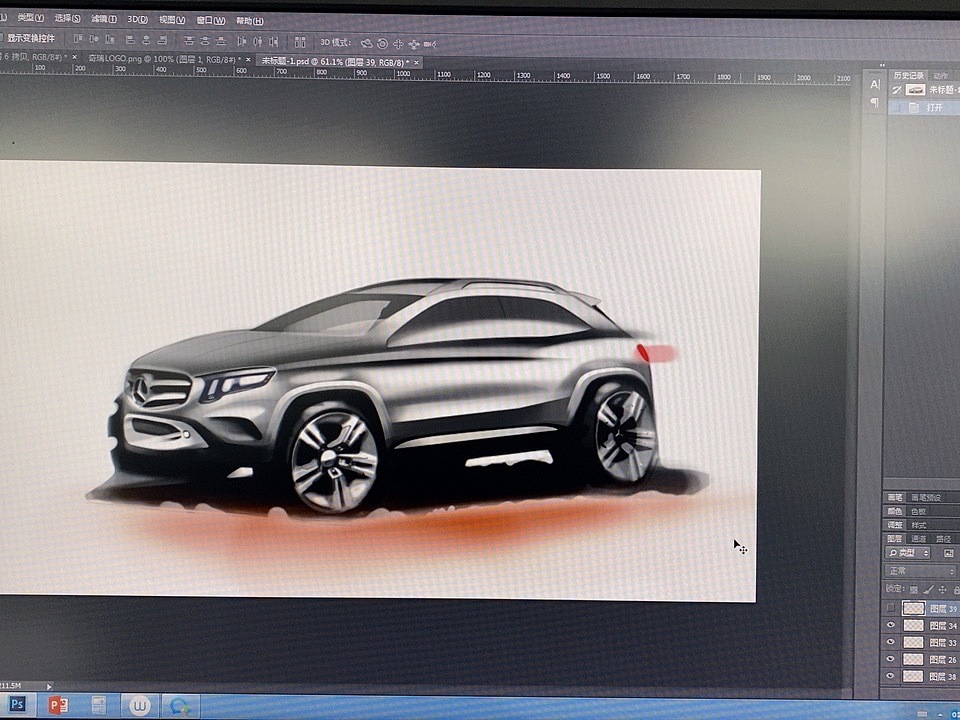Switch to the 历史记录 panel tab
The image size is (960, 720).
pos(909,75)
